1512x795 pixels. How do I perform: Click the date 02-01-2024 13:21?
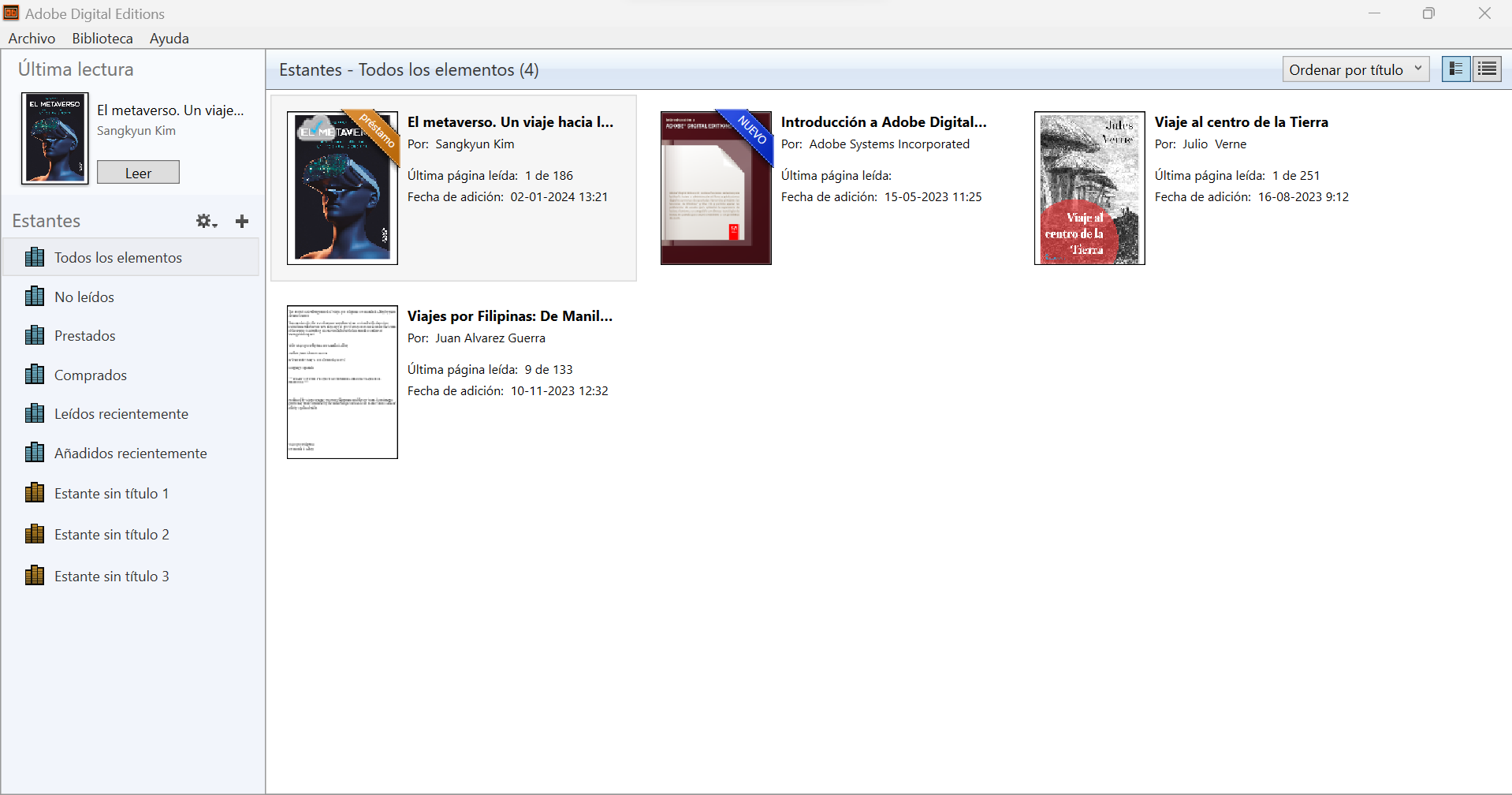[x=559, y=196]
